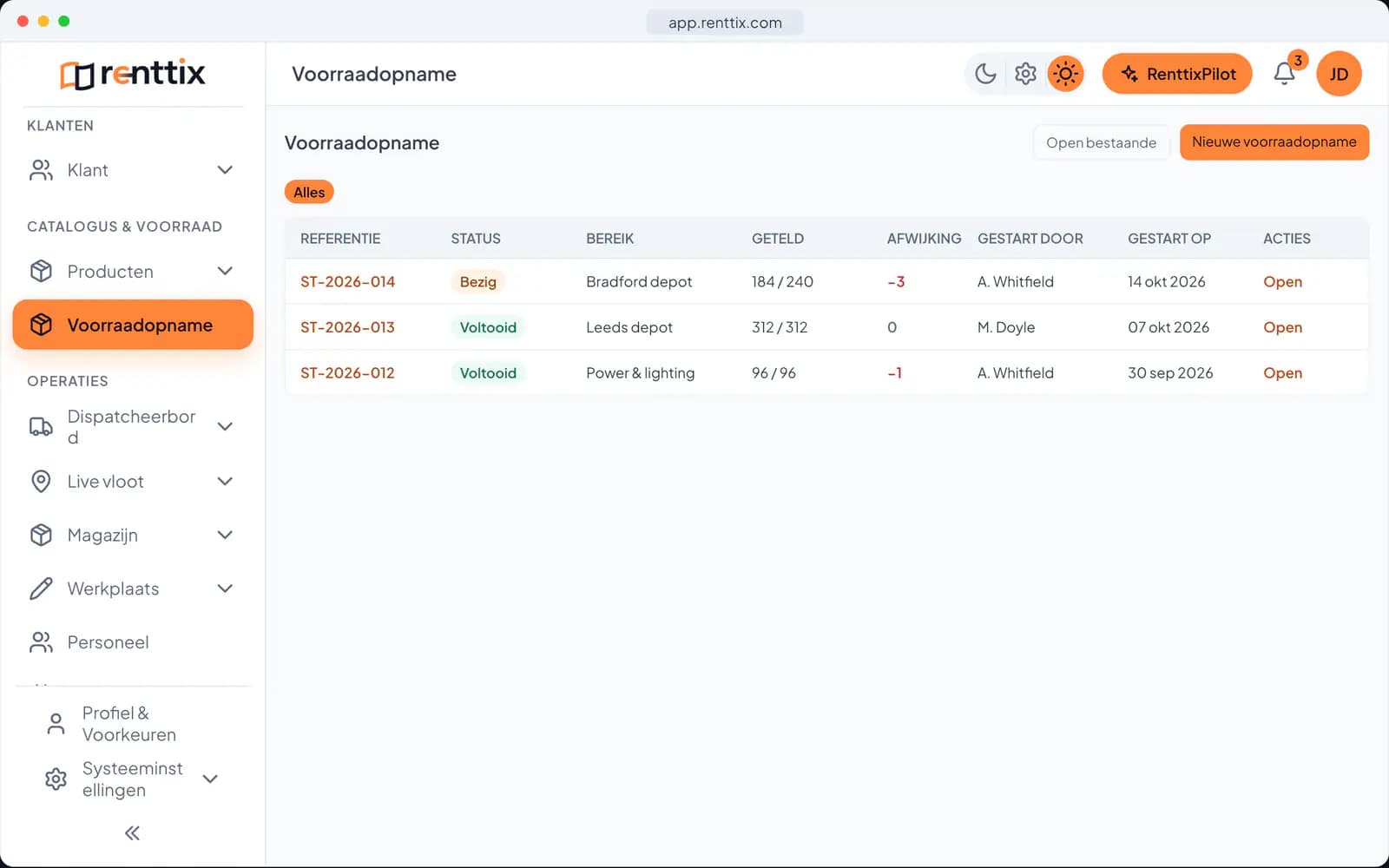Click Voltooid badge for Leeds depot

coord(488,327)
